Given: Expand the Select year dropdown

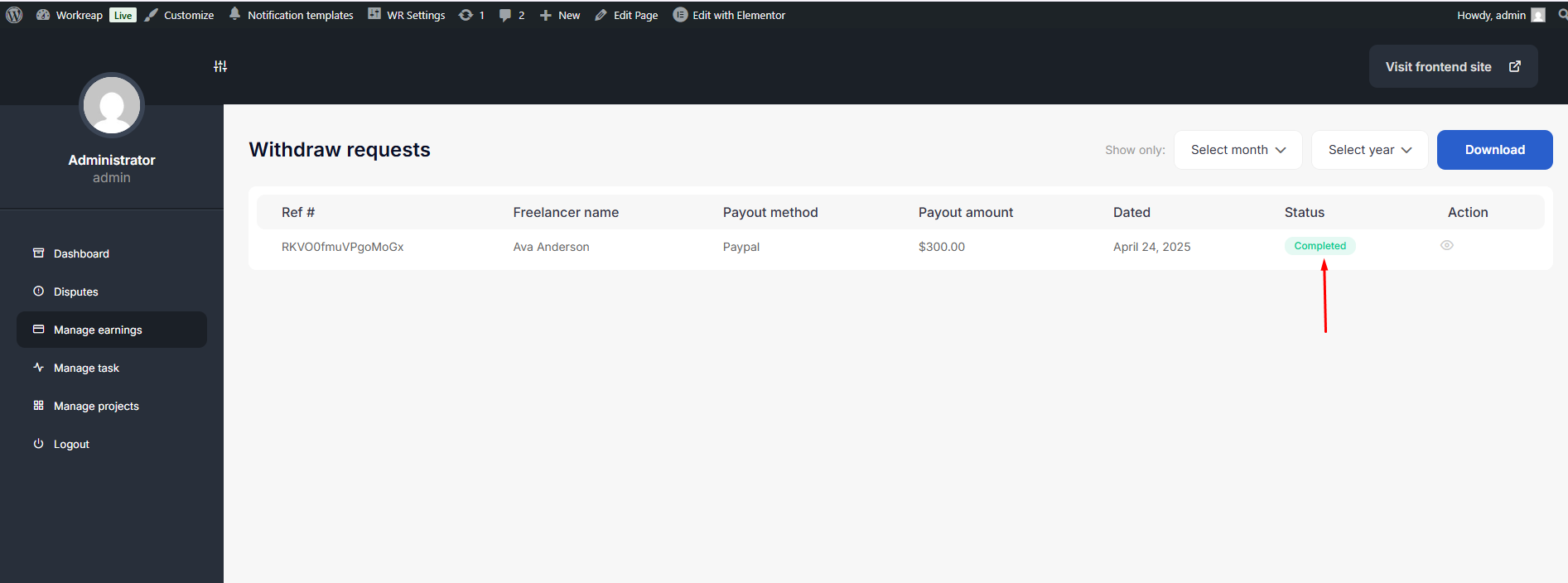Looking at the screenshot, I should [x=1369, y=150].
